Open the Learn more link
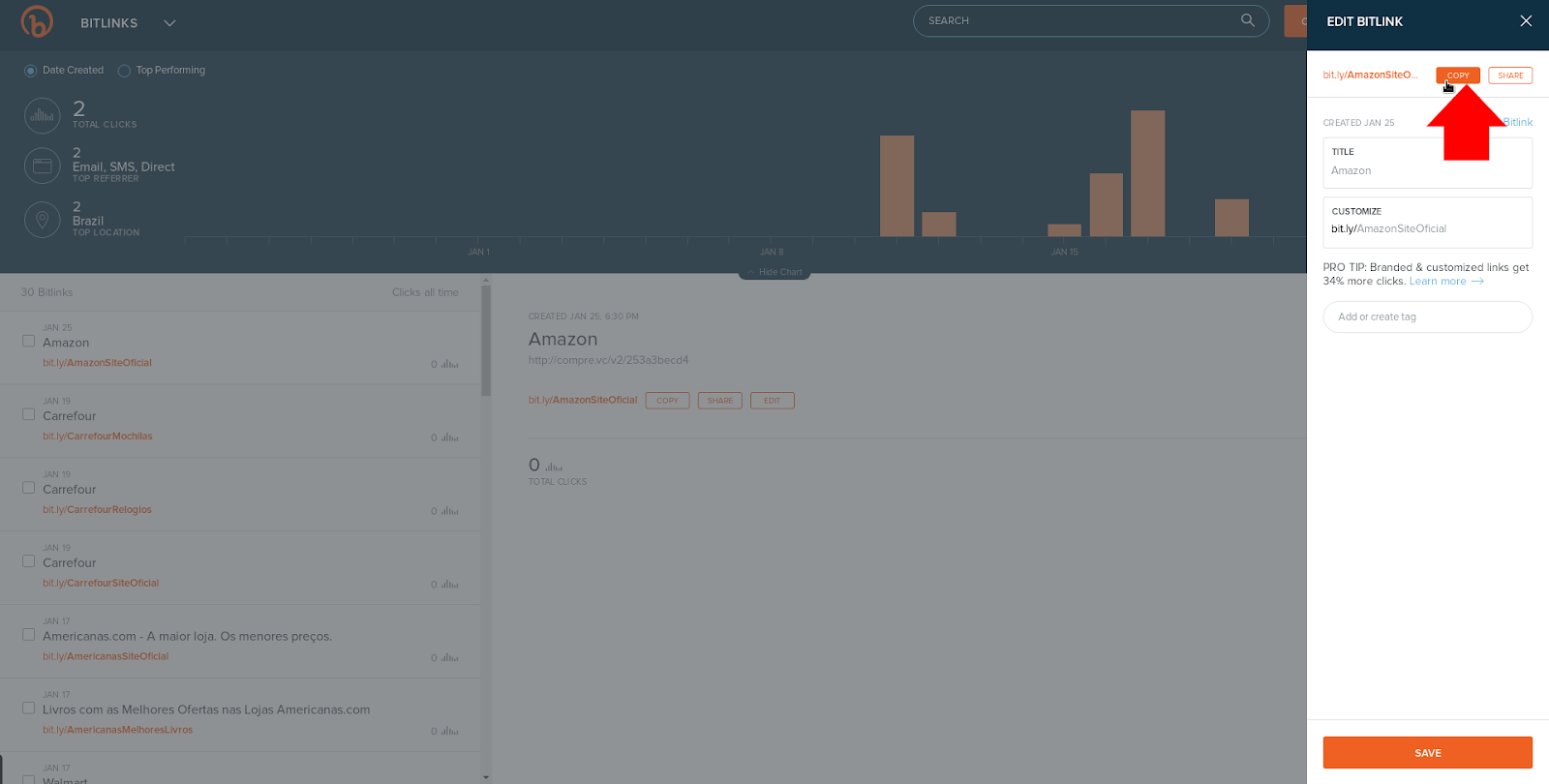Screen dimensions: 1549x784 click(1445, 282)
